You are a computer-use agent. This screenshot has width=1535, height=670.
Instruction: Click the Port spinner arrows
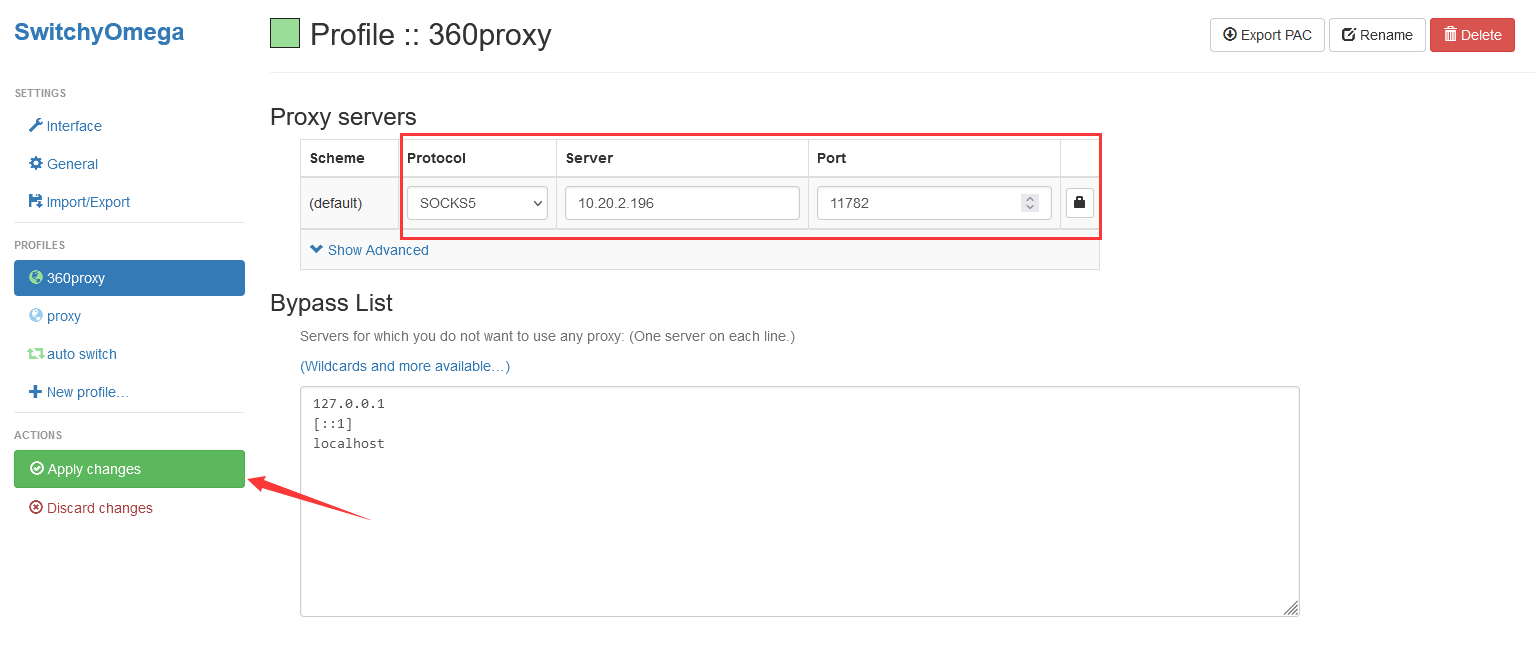pos(1030,203)
